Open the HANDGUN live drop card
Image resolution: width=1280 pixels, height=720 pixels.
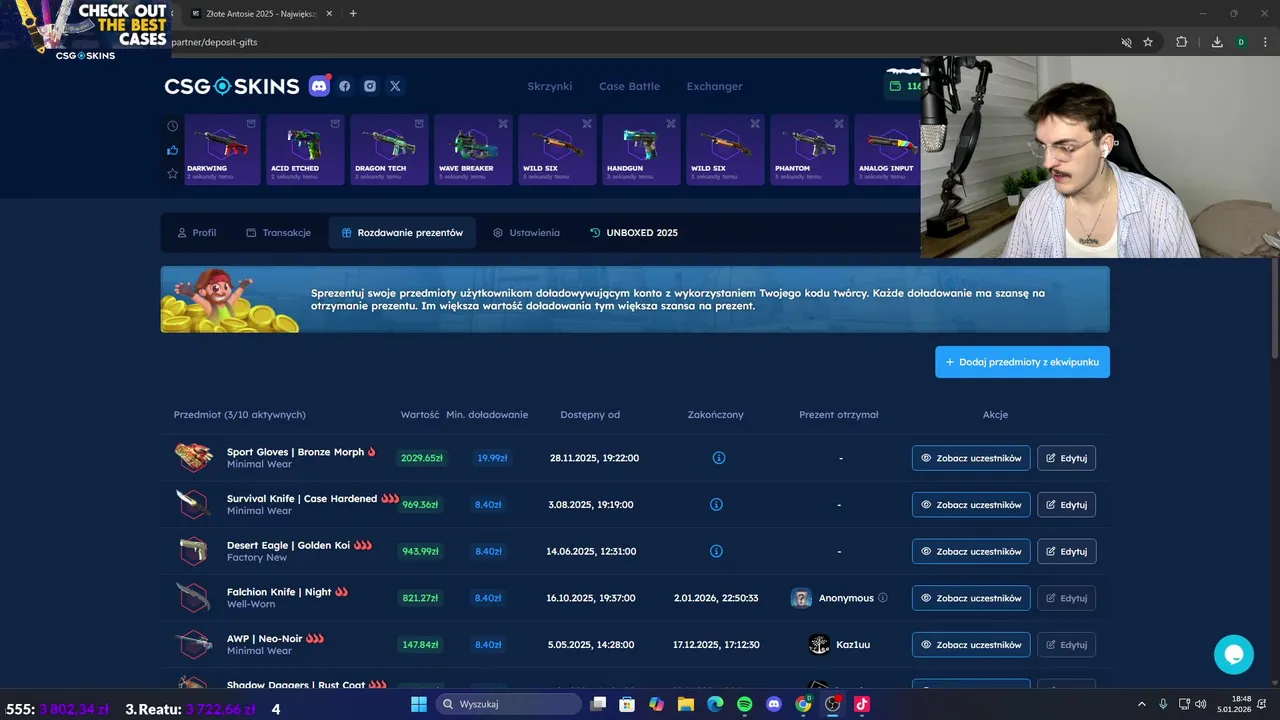641,150
